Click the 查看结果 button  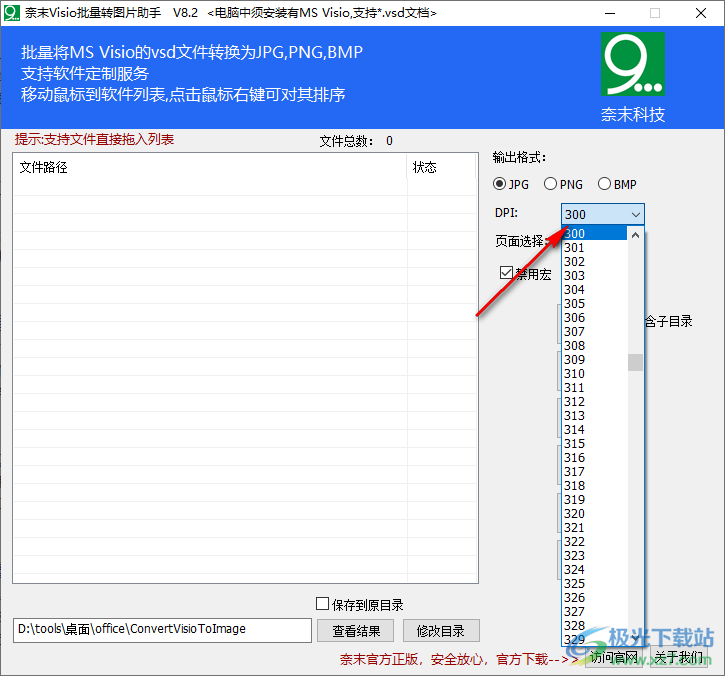pos(356,631)
